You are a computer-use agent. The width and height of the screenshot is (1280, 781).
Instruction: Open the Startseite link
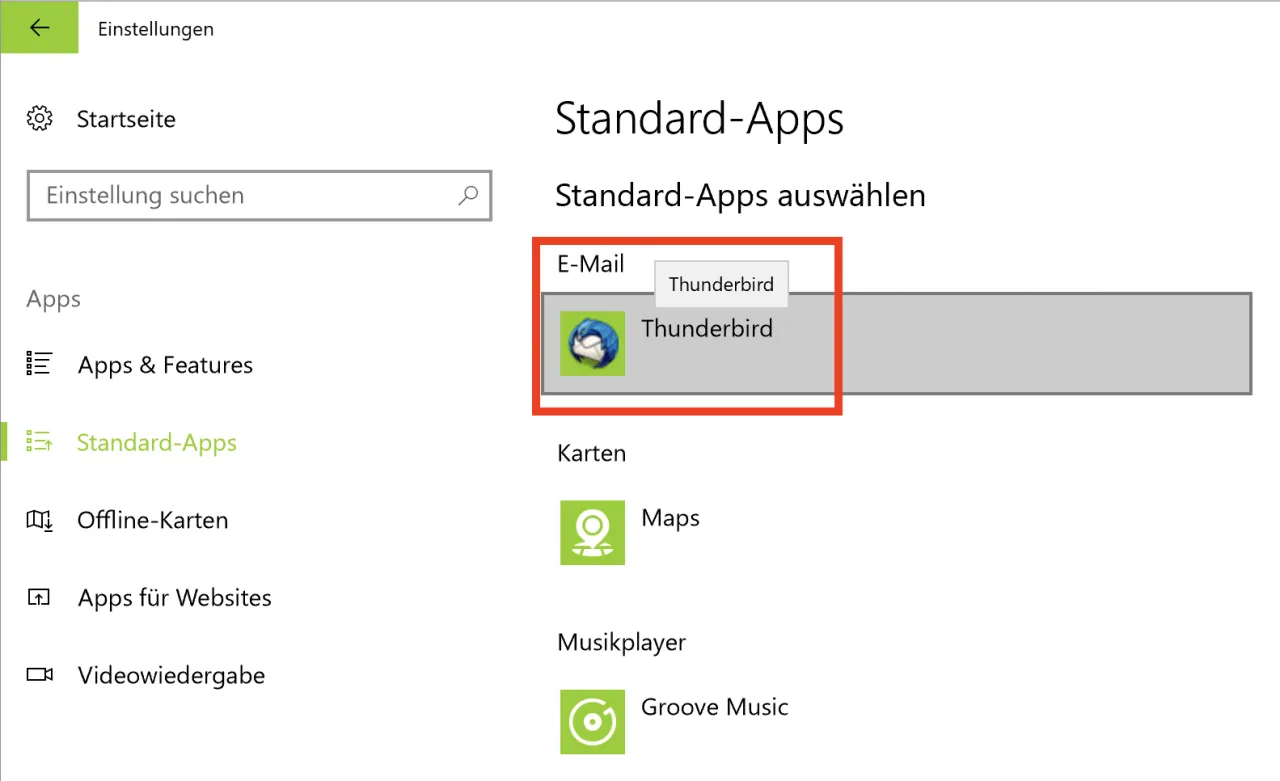pos(126,119)
